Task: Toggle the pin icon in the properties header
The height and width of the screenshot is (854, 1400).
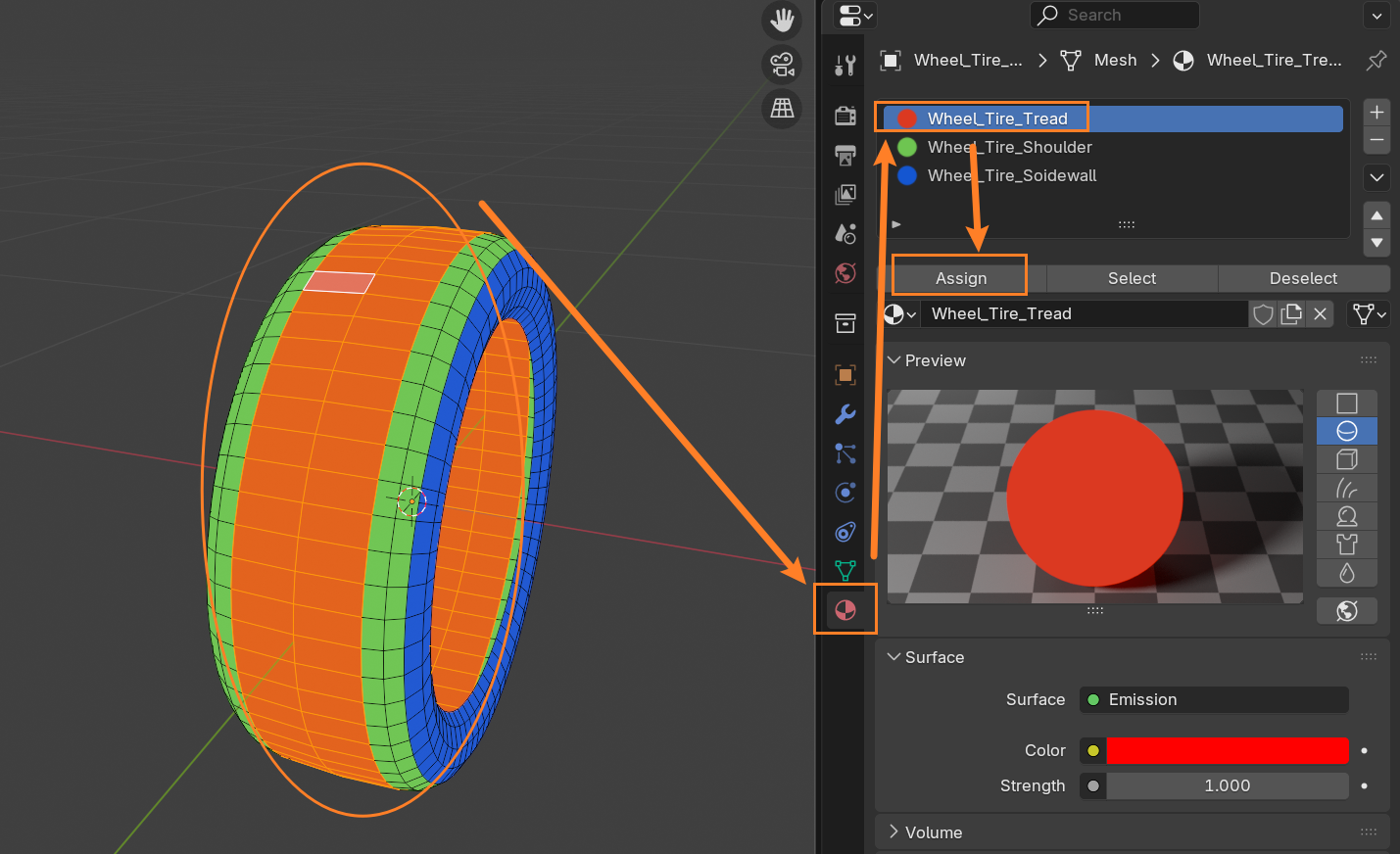Action: coord(1376,61)
